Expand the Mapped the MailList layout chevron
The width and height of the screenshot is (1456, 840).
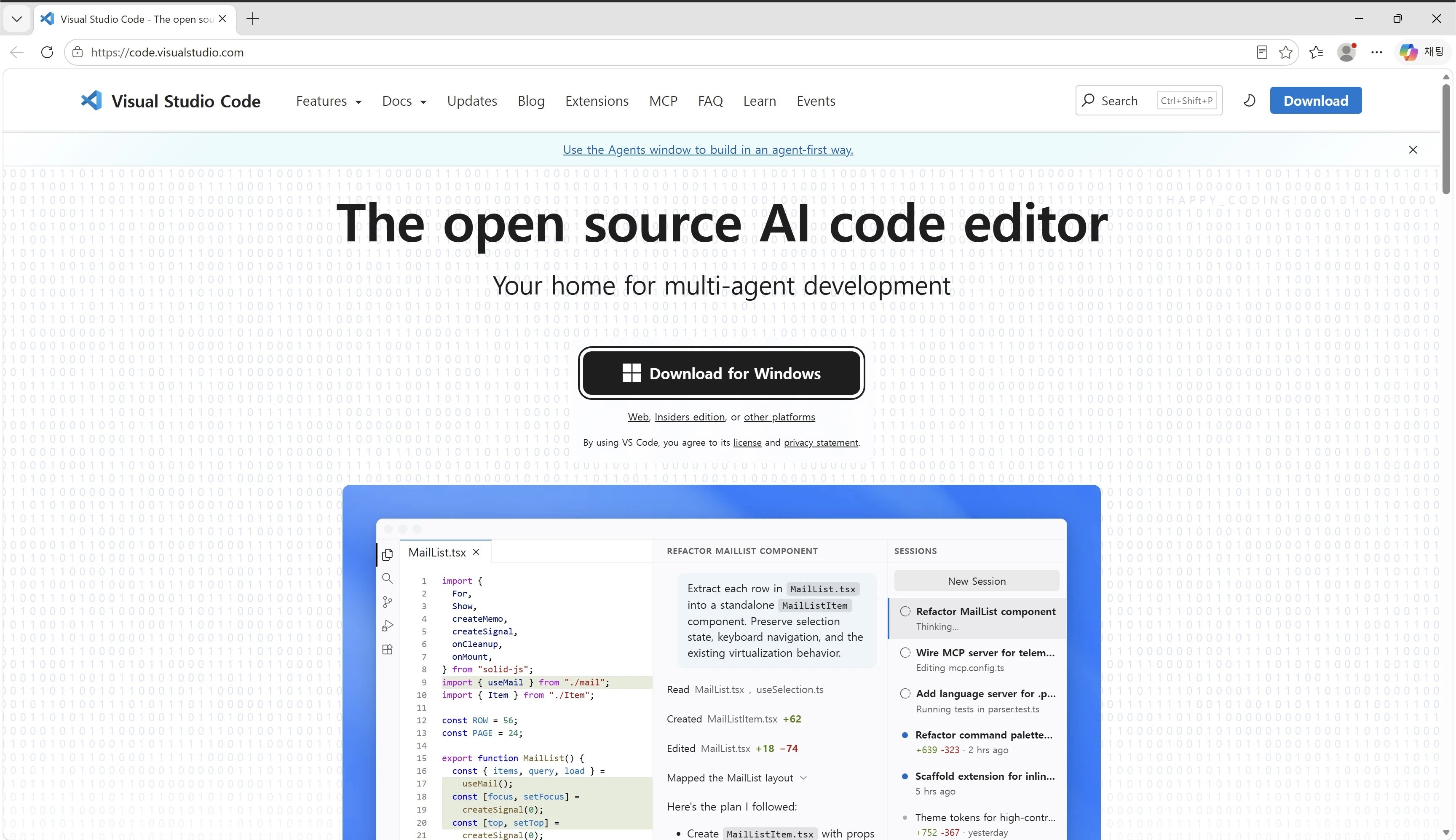point(803,778)
